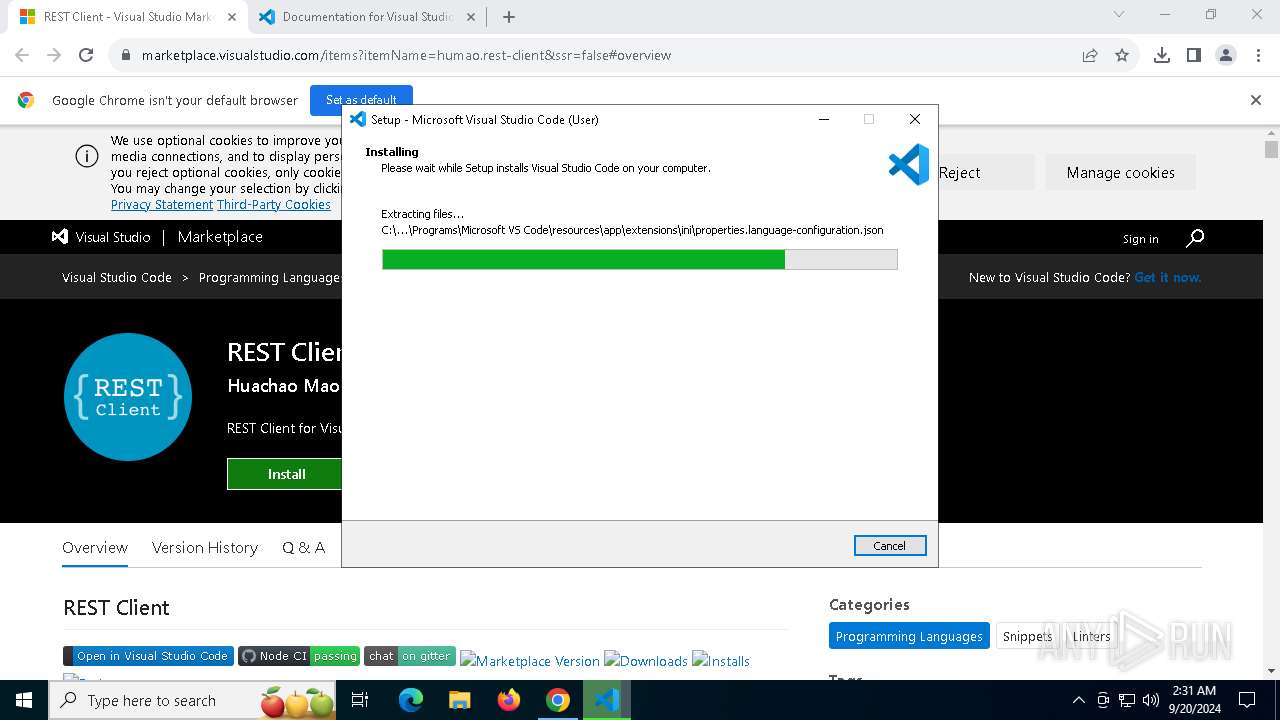Switch to VS Code setup in taskbar

click(607, 700)
